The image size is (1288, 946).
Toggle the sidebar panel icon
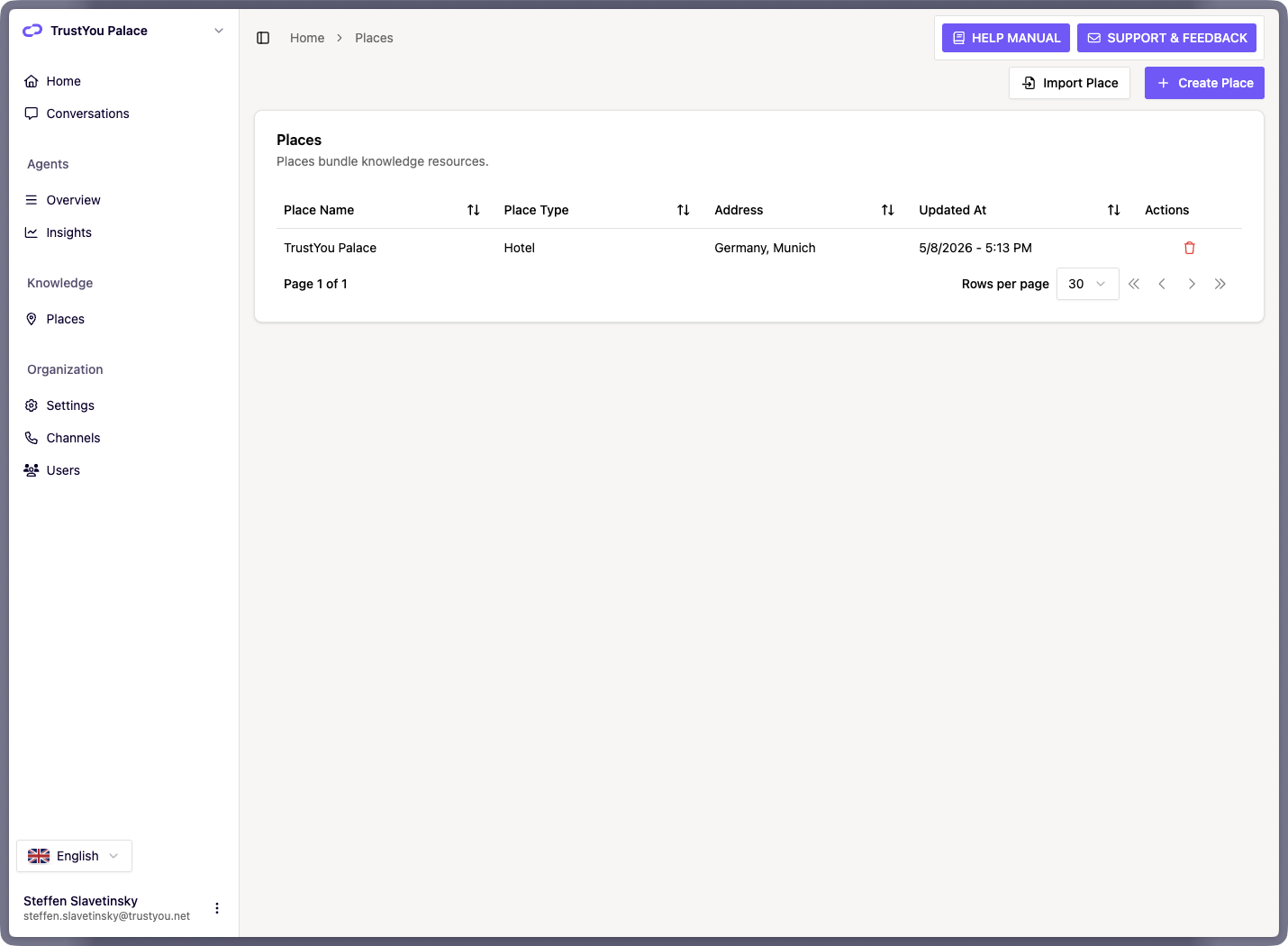point(263,38)
